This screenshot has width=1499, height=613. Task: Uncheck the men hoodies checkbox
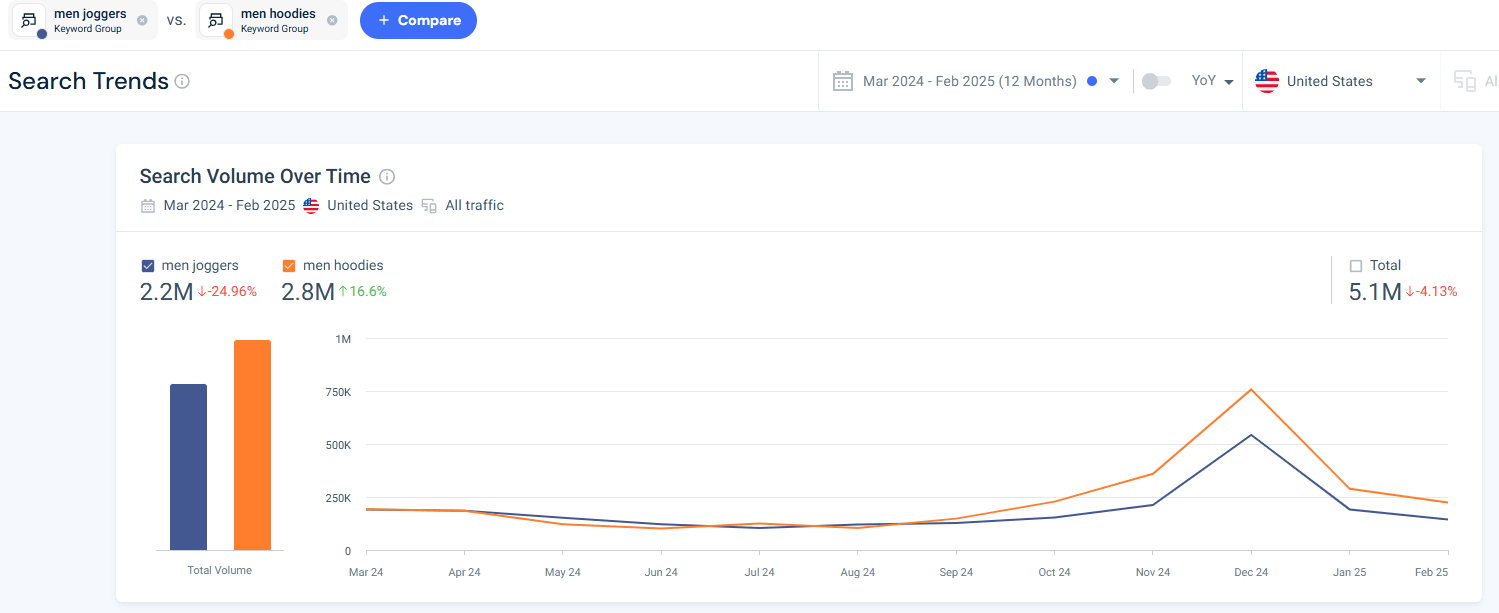click(x=289, y=266)
